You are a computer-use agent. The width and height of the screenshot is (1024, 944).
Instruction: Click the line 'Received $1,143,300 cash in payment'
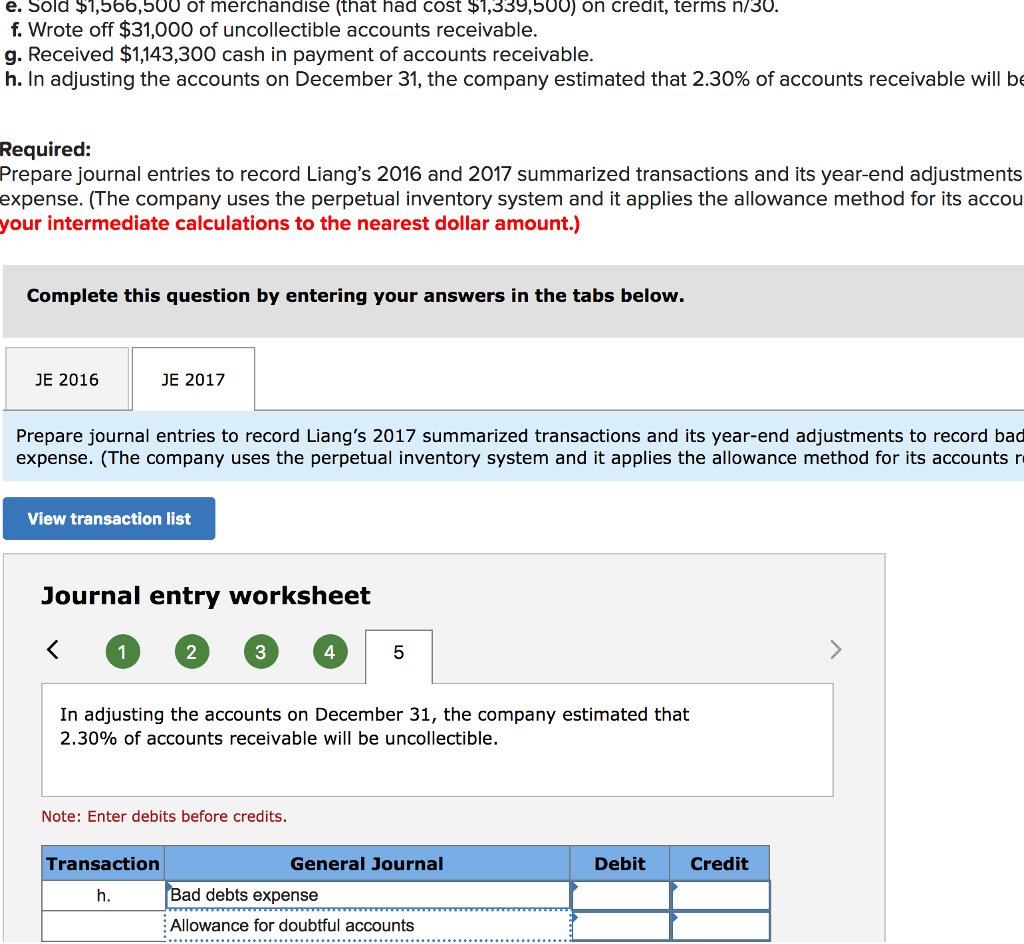(x=299, y=54)
